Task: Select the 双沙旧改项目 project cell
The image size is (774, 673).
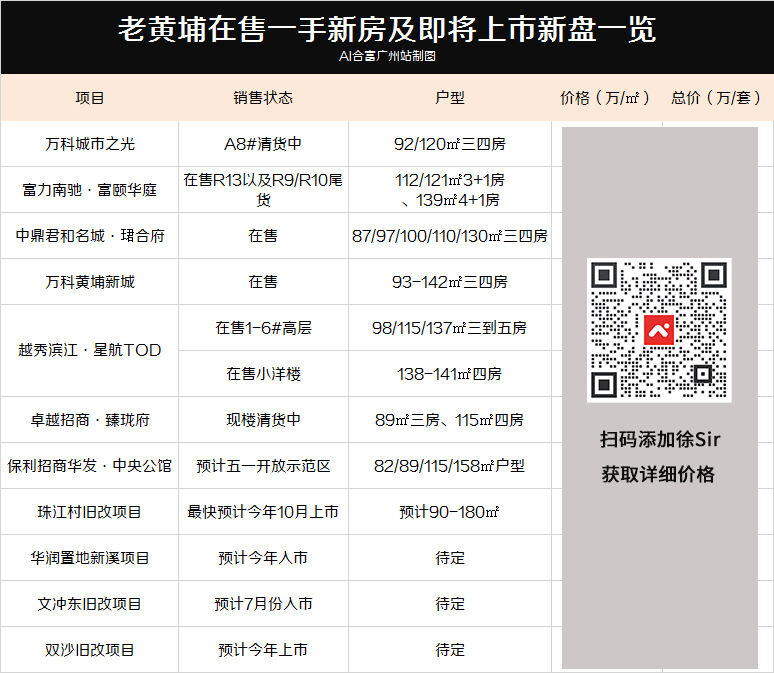Action: (x=90, y=650)
